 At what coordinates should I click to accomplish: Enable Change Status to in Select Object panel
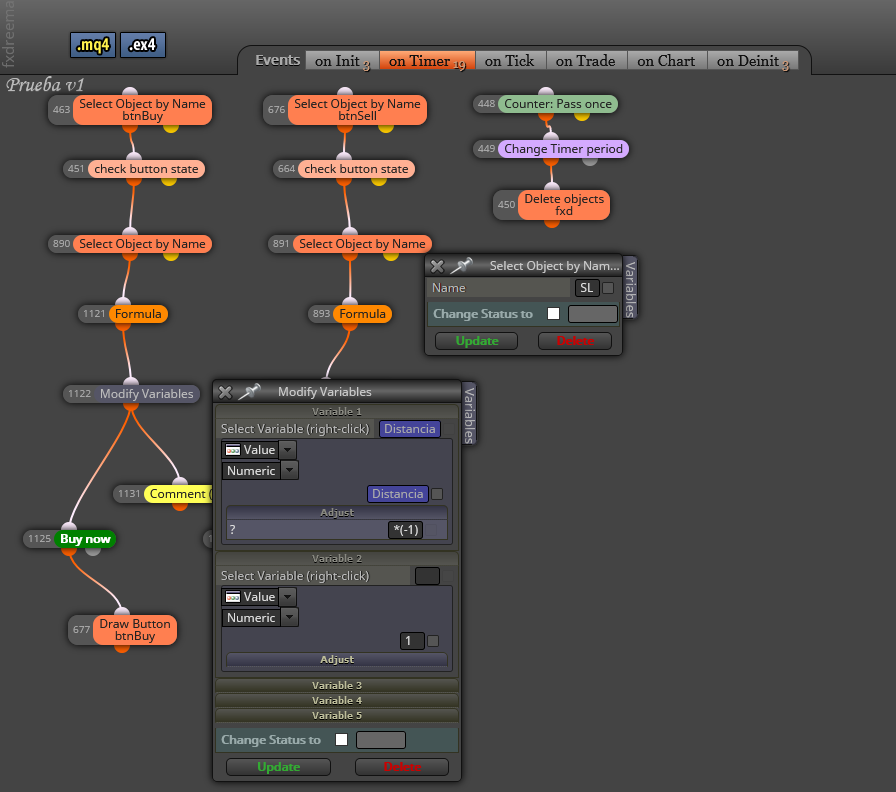tap(553, 314)
